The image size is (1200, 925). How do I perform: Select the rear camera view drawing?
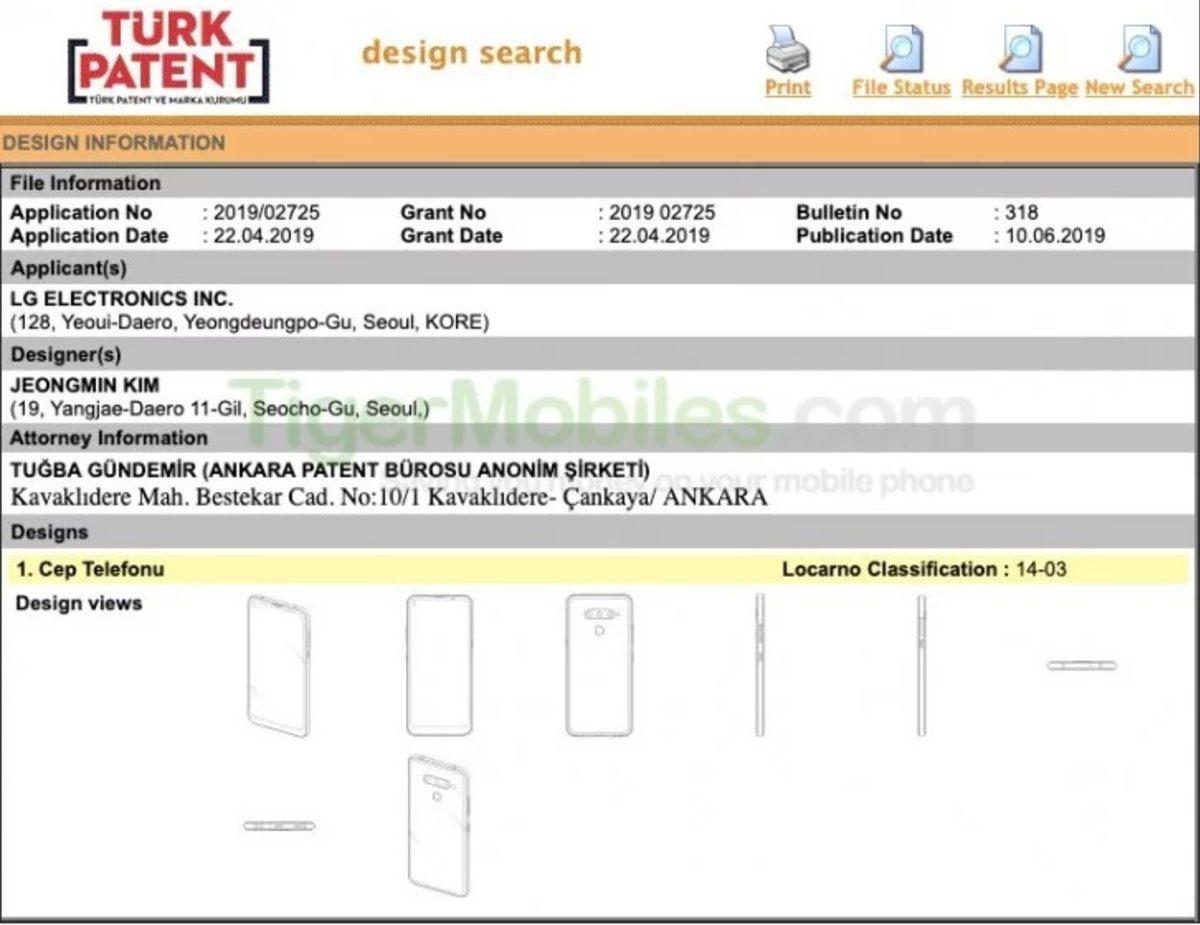coord(599,663)
